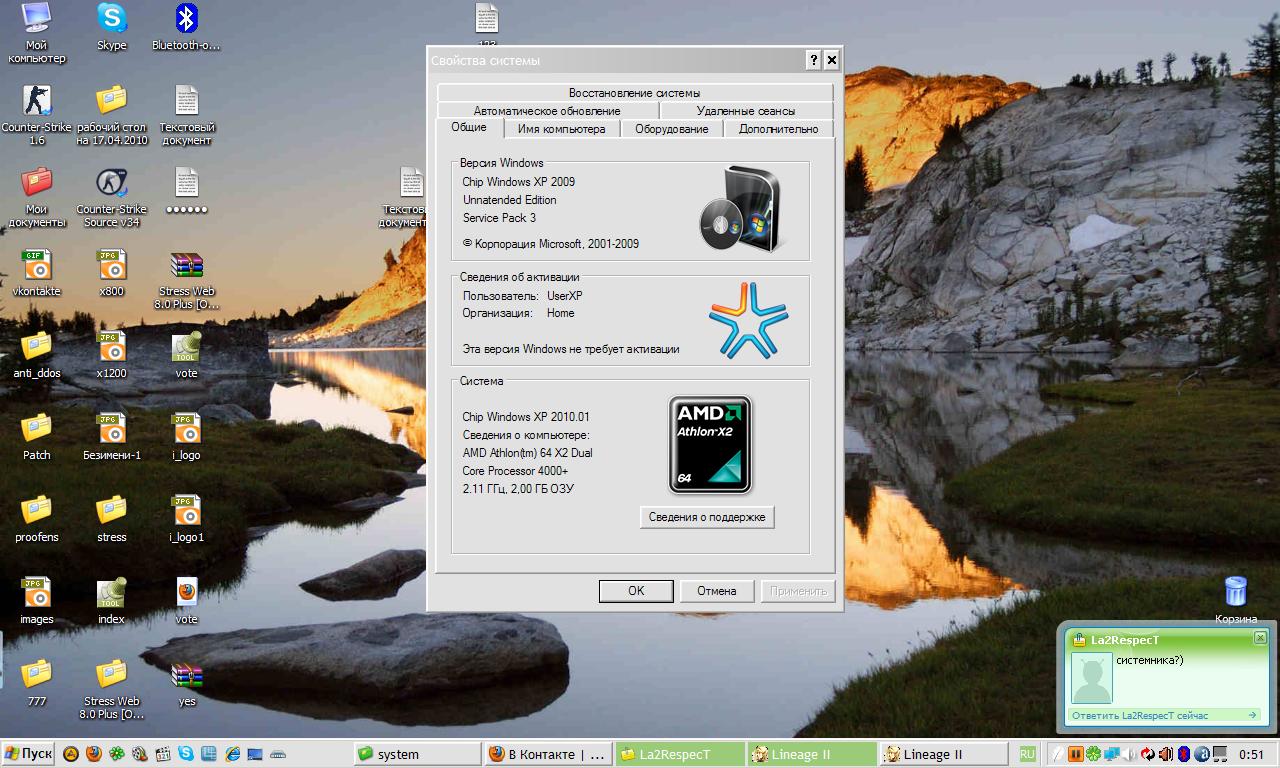Close the La2RespecT message popup
This screenshot has height=768, width=1280.
[1260, 638]
